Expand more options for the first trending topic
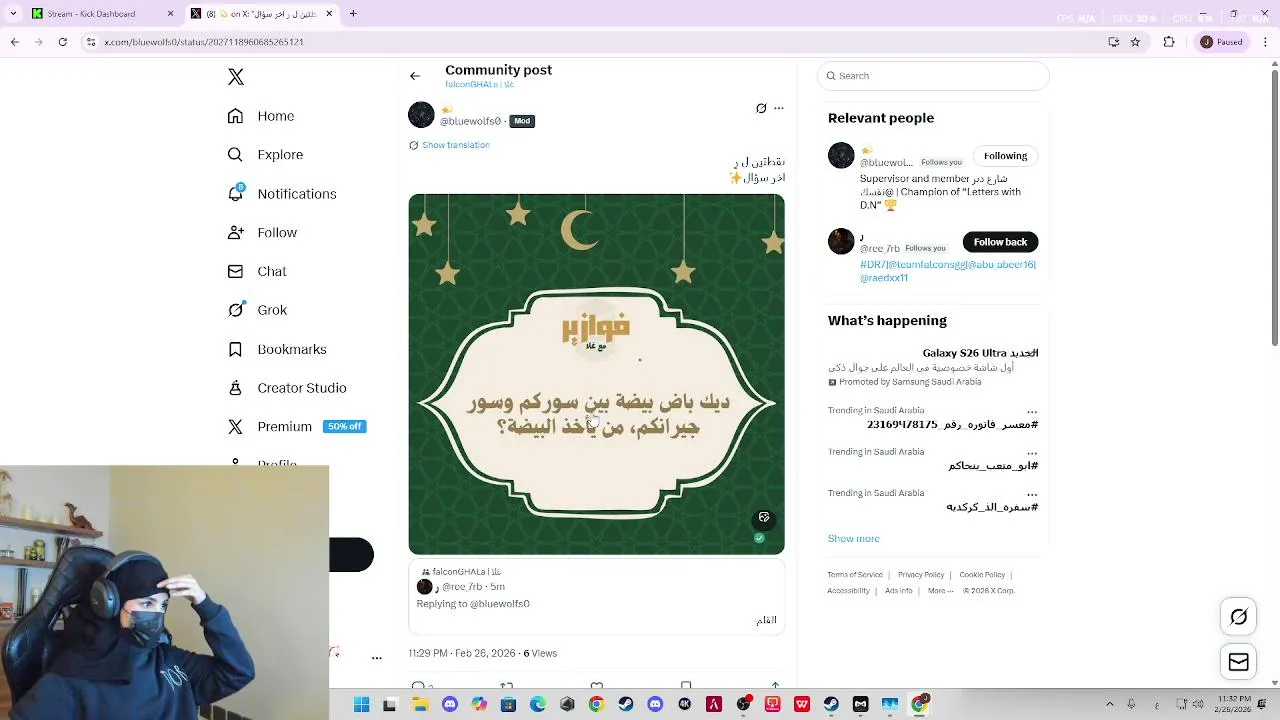Screen dimensions: 1280x720 tap(1032, 411)
